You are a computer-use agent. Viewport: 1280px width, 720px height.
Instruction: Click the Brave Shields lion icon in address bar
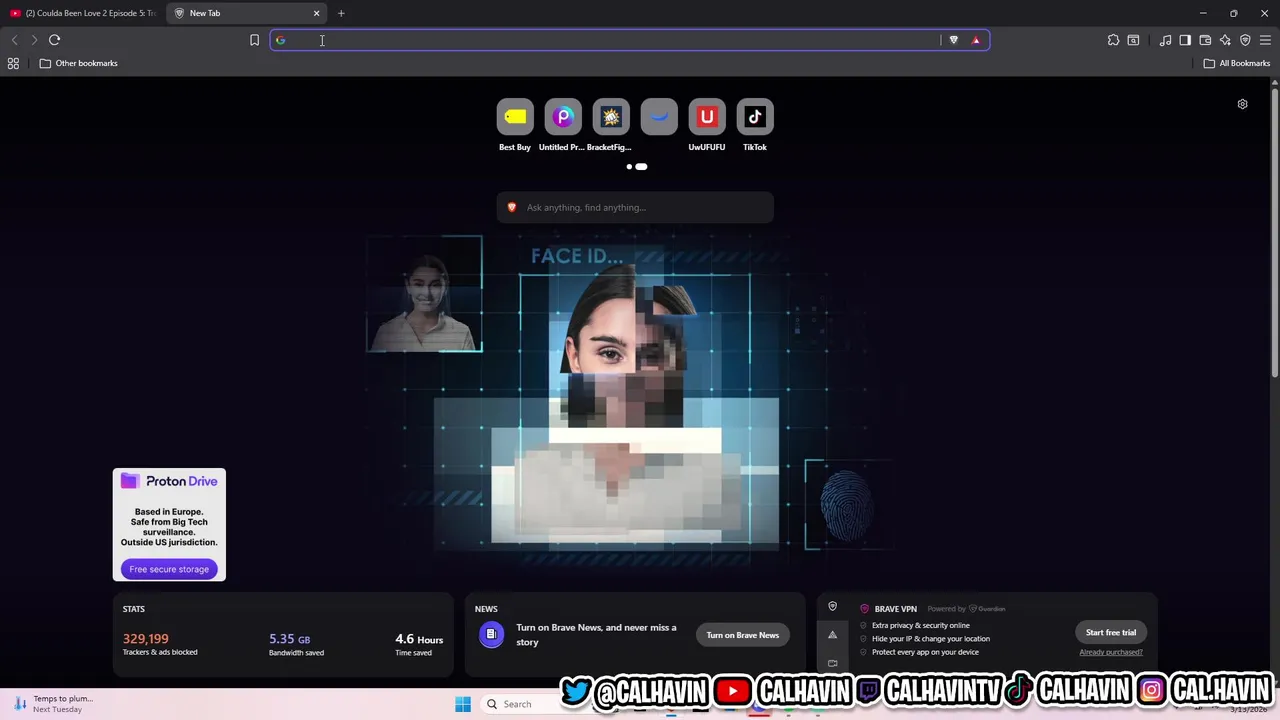[x=953, y=40]
